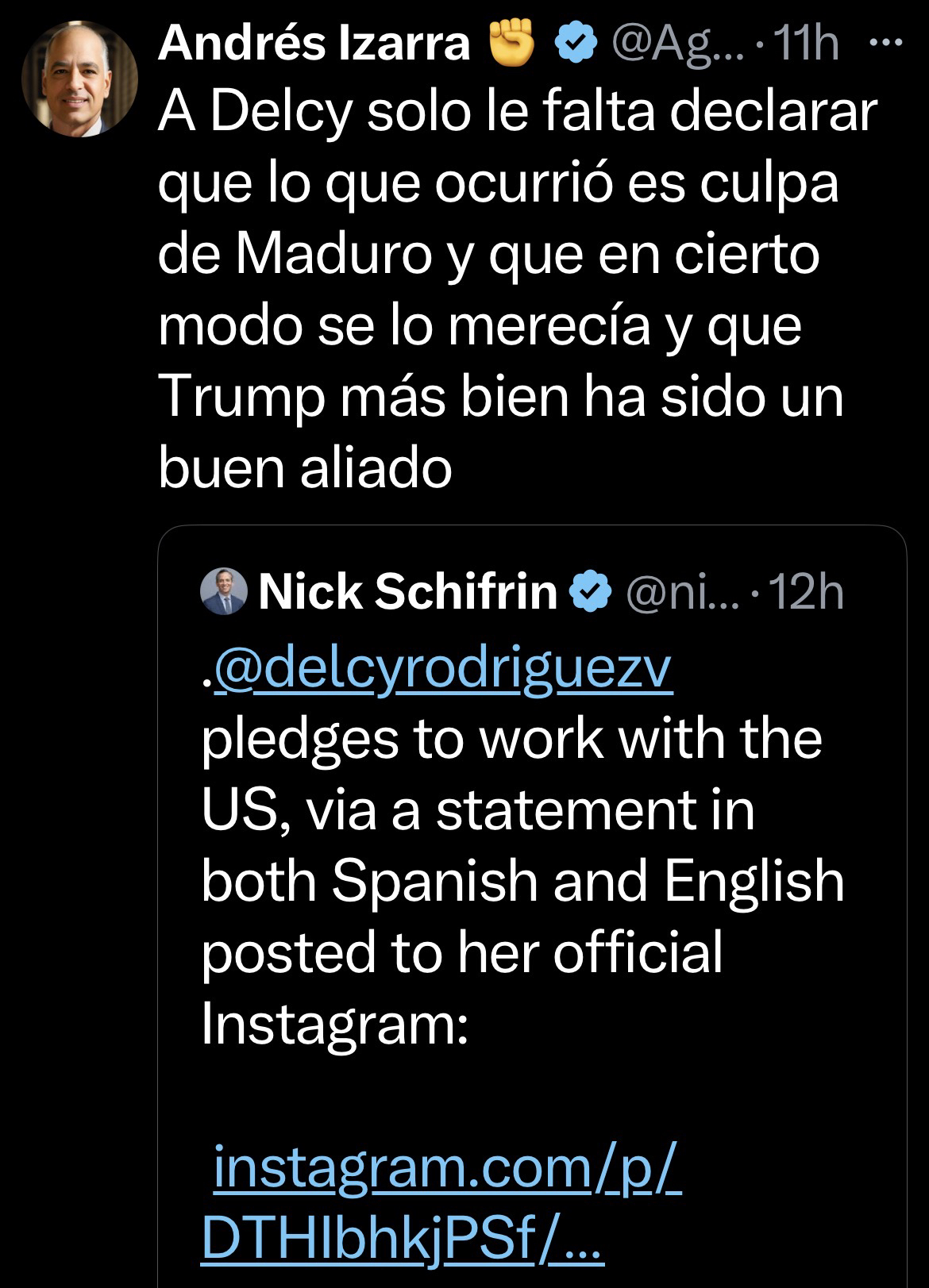Click Andrés Izarra's profile avatar
The image size is (929, 1288).
(x=79, y=78)
